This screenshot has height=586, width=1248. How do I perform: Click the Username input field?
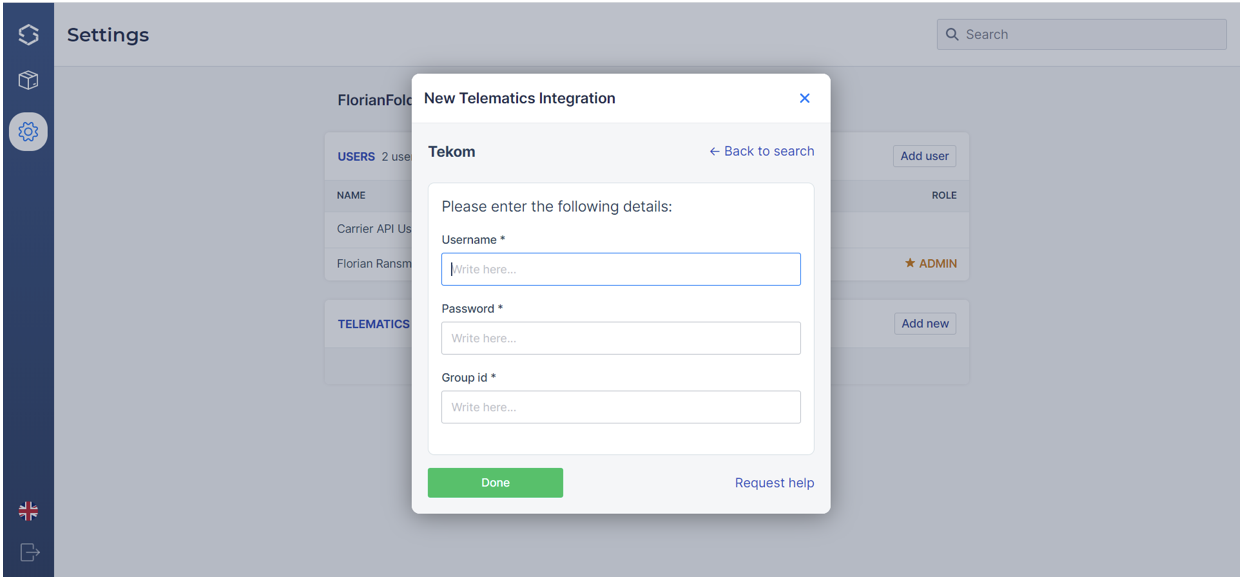(621, 269)
